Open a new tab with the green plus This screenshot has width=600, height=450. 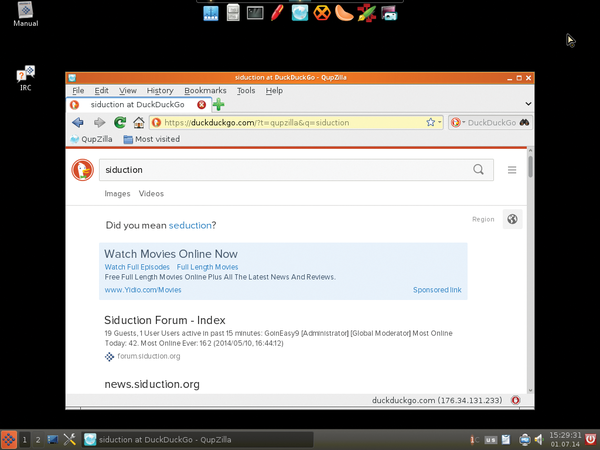coord(218,104)
